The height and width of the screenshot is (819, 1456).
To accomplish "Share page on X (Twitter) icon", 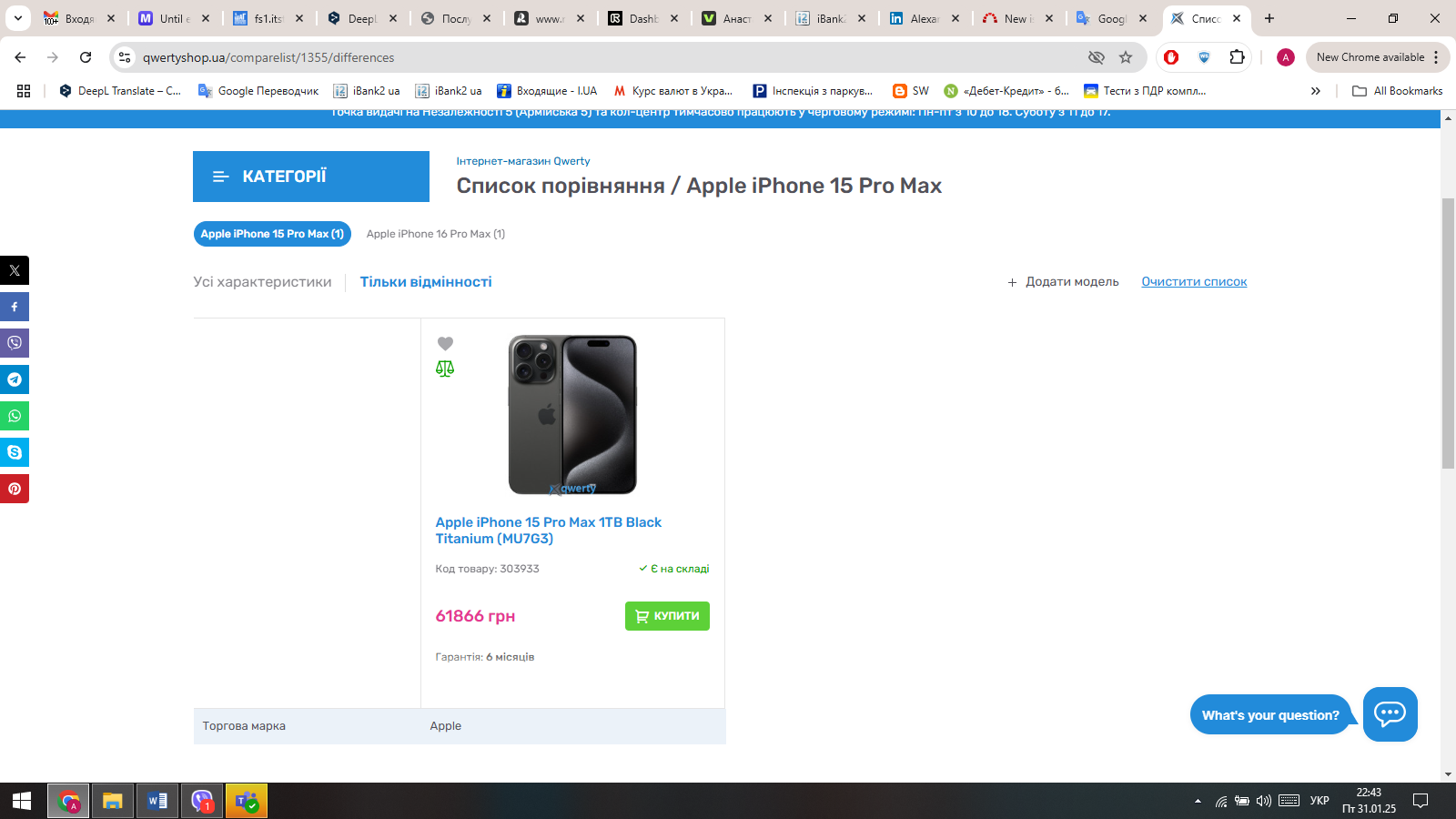I will [15, 270].
